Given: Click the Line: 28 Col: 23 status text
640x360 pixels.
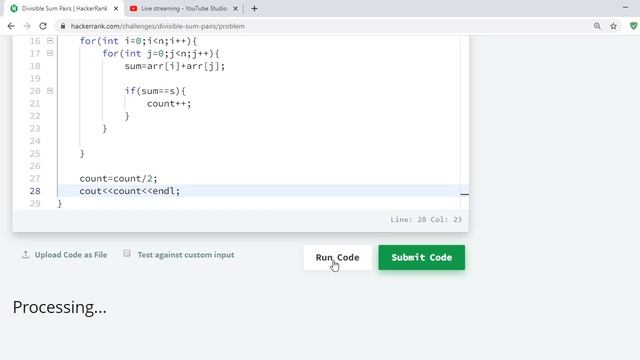Looking at the screenshot, I should click(x=426, y=220).
